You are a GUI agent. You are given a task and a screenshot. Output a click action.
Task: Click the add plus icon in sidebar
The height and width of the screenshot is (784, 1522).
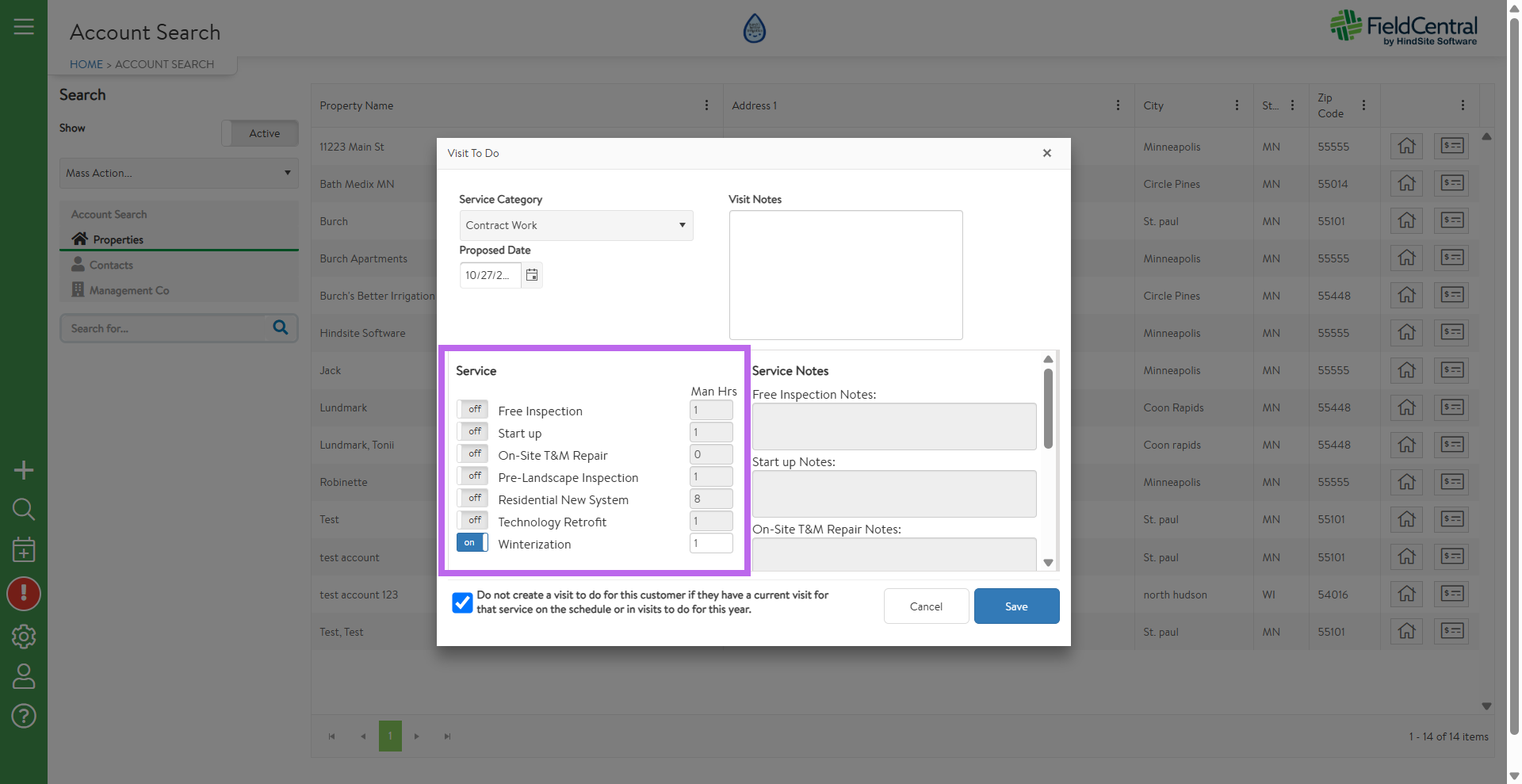(24, 470)
